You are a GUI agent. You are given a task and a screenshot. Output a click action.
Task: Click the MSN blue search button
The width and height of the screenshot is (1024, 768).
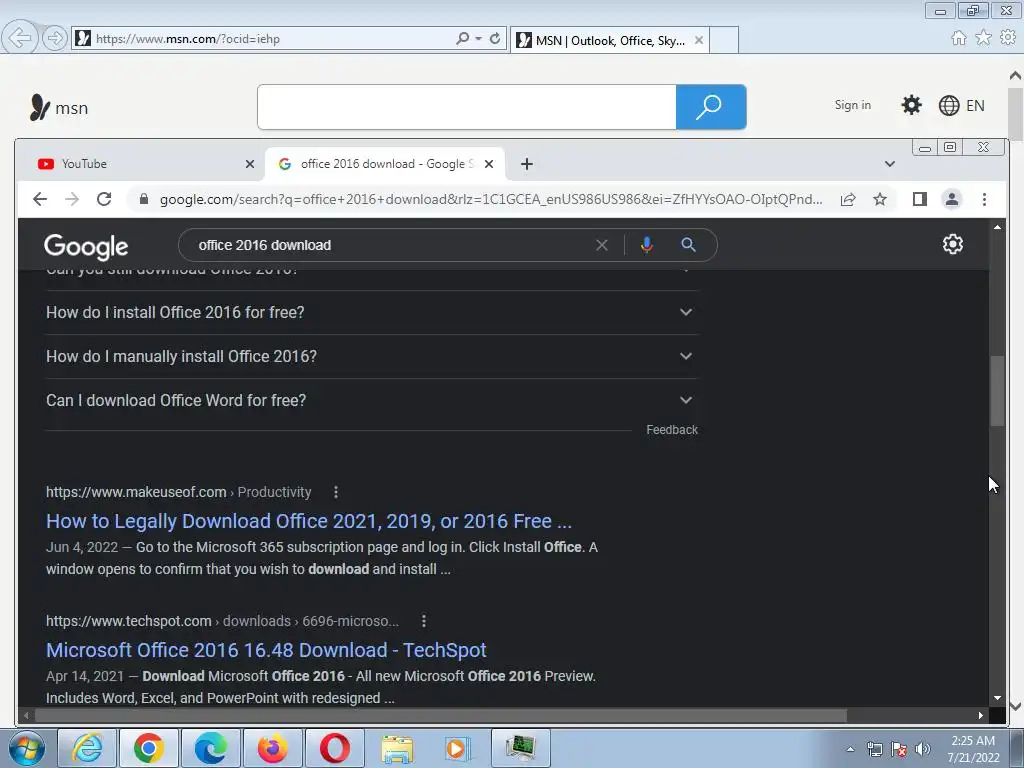pos(711,106)
